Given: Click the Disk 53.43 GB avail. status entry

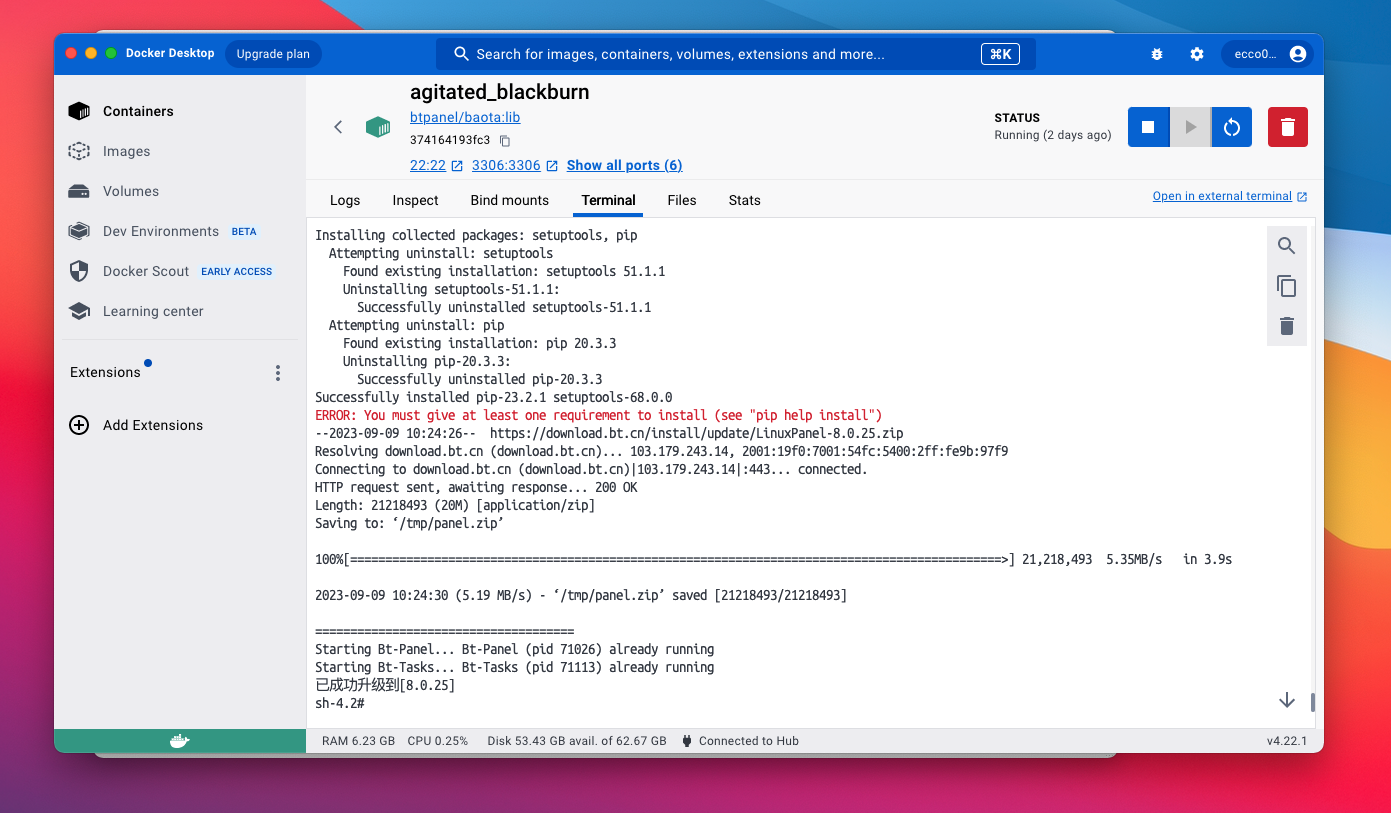Looking at the screenshot, I should pyautogui.click(x=577, y=741).
